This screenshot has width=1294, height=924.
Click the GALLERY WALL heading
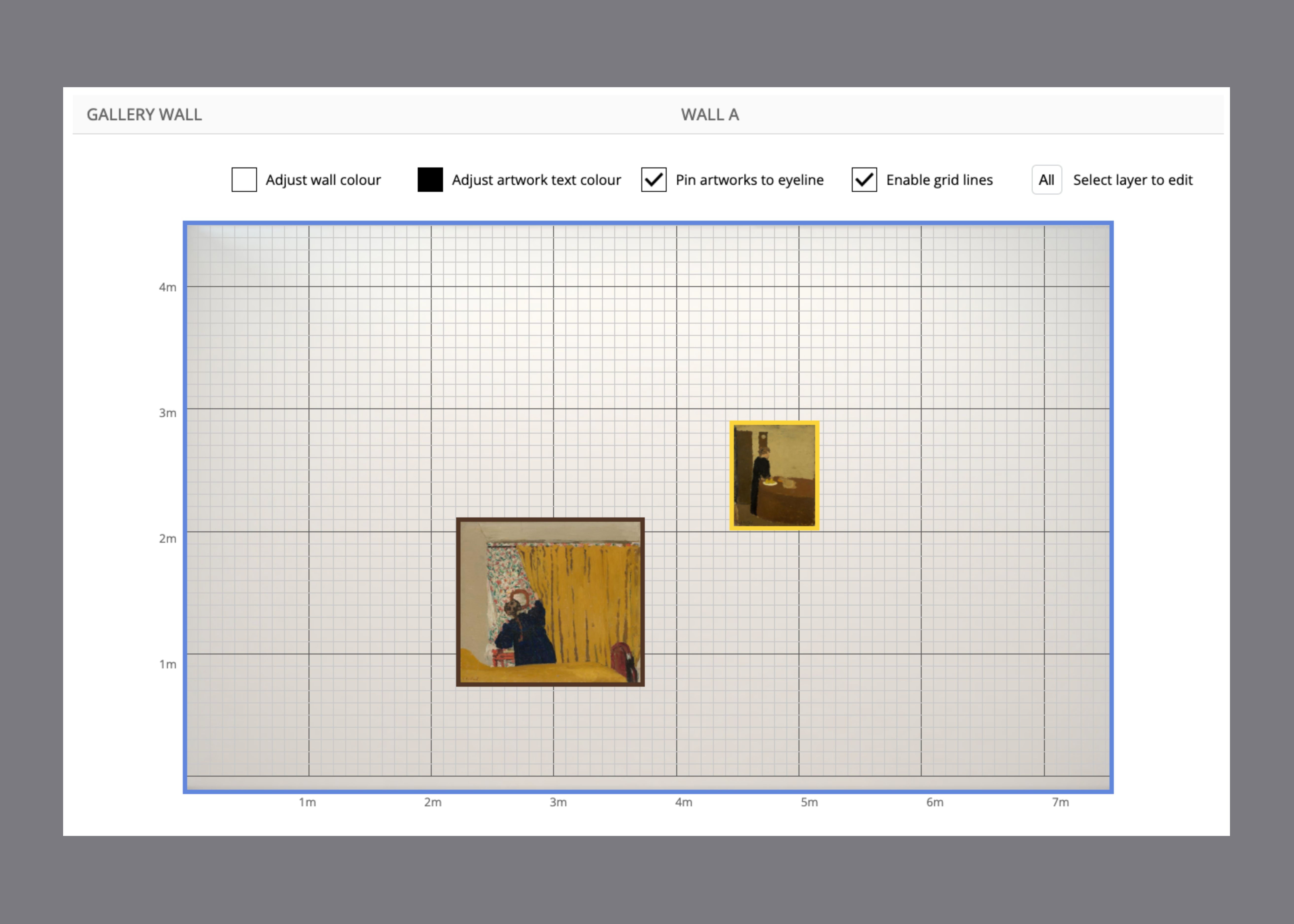pos(144,115)
